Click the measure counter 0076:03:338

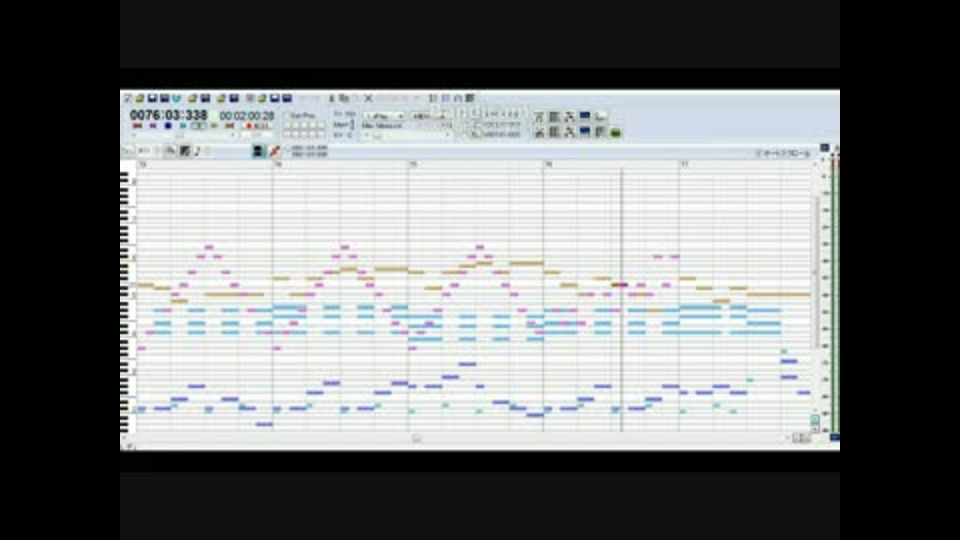pyautogui.click(x=168, y=115)
